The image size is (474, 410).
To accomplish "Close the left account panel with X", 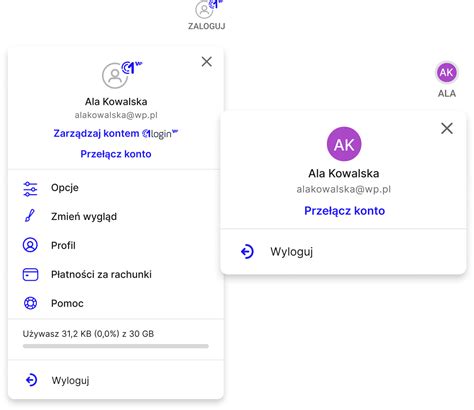I will [207, 61].
